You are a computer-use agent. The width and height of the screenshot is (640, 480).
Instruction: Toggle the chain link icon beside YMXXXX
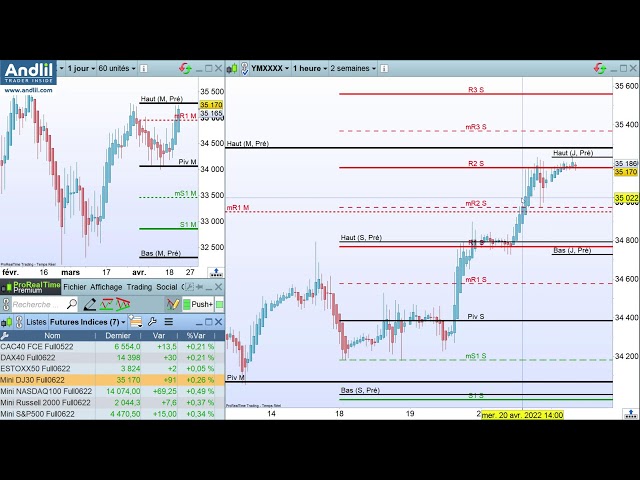coord(244,68)
